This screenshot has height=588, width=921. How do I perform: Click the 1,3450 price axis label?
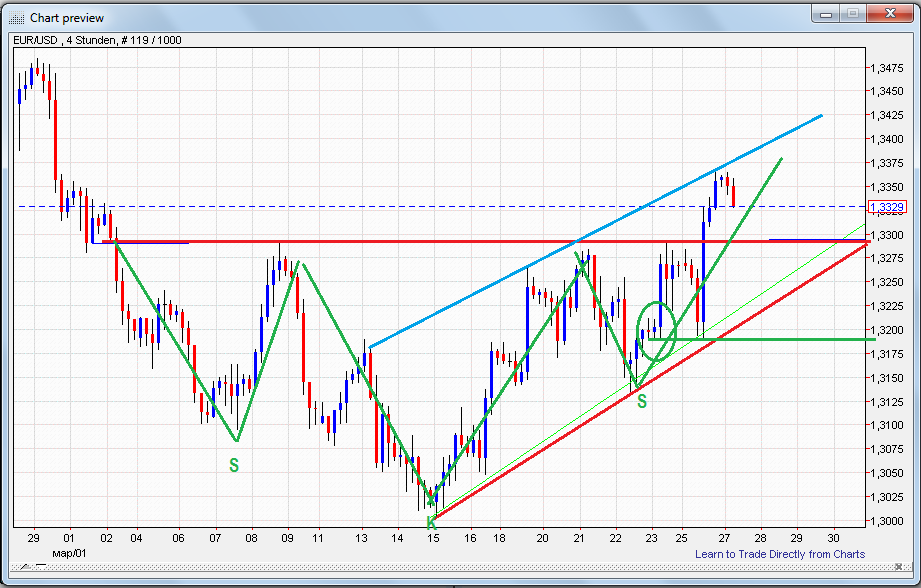(x=887, y=91)
